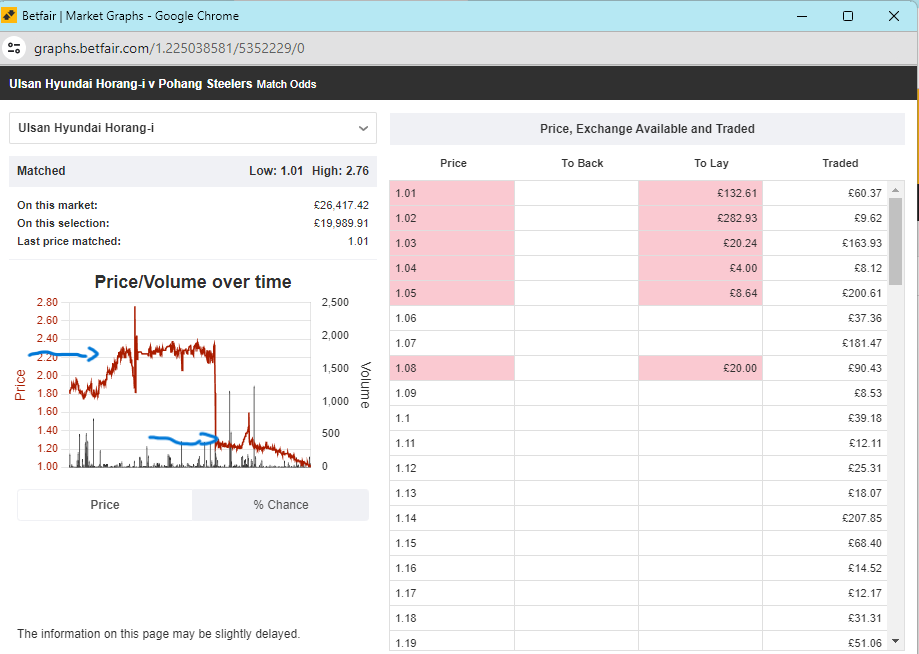Click the scrollbar down arrow in price table
This screenshot has width=919, height=654.
[895, 641]
